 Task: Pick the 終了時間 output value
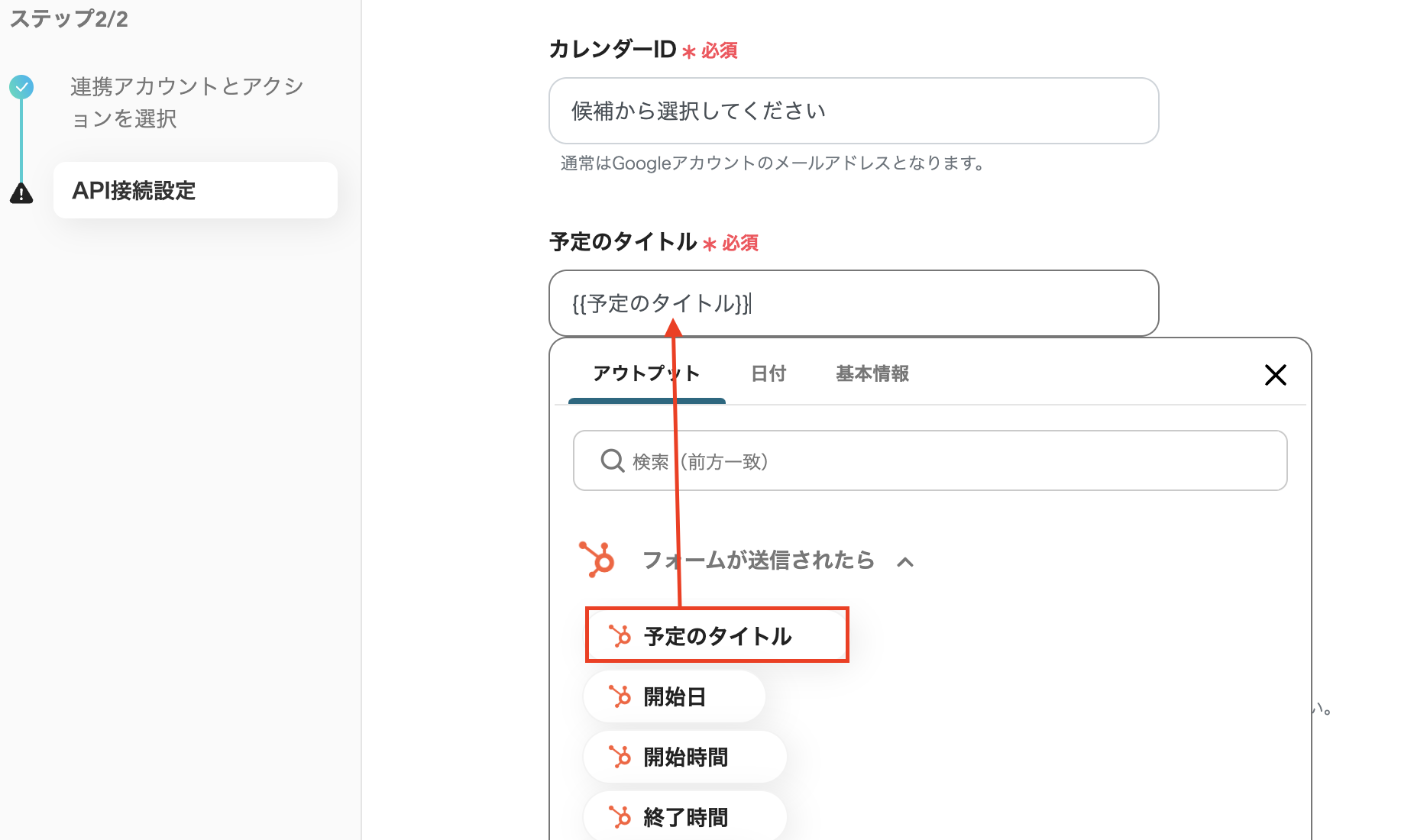(x=685, y=817)
